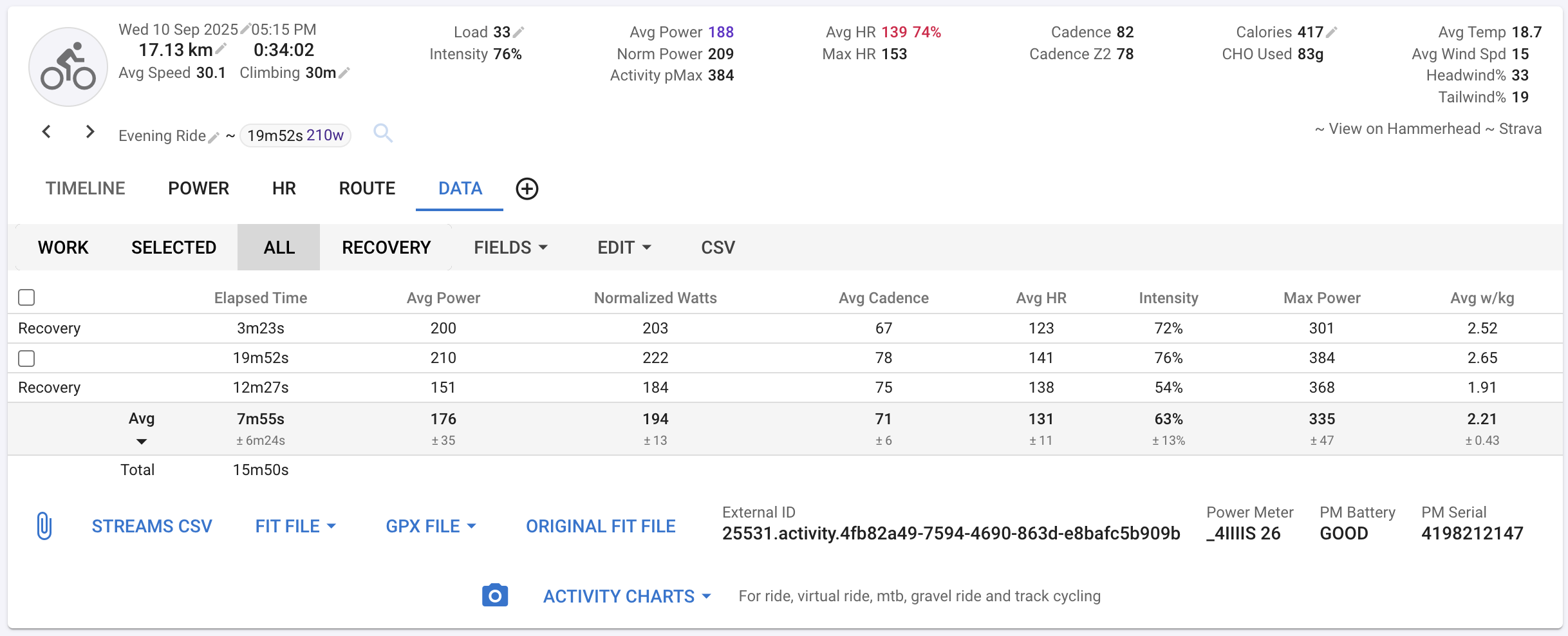Edit the Evening Ride name pencil
This screenshot has width=1568, height=636.
click(214, 137)
